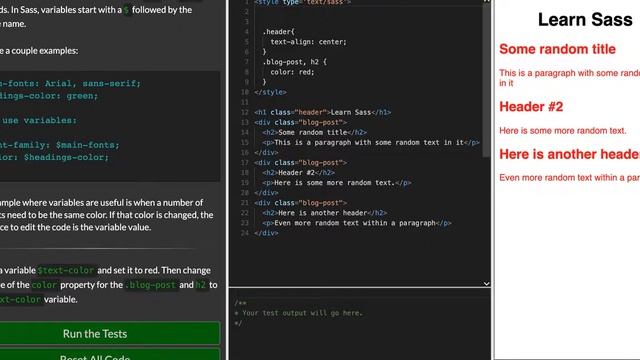
Task: Click the h1 'Learn Sass' code line
Action: (x=322, y=112)
